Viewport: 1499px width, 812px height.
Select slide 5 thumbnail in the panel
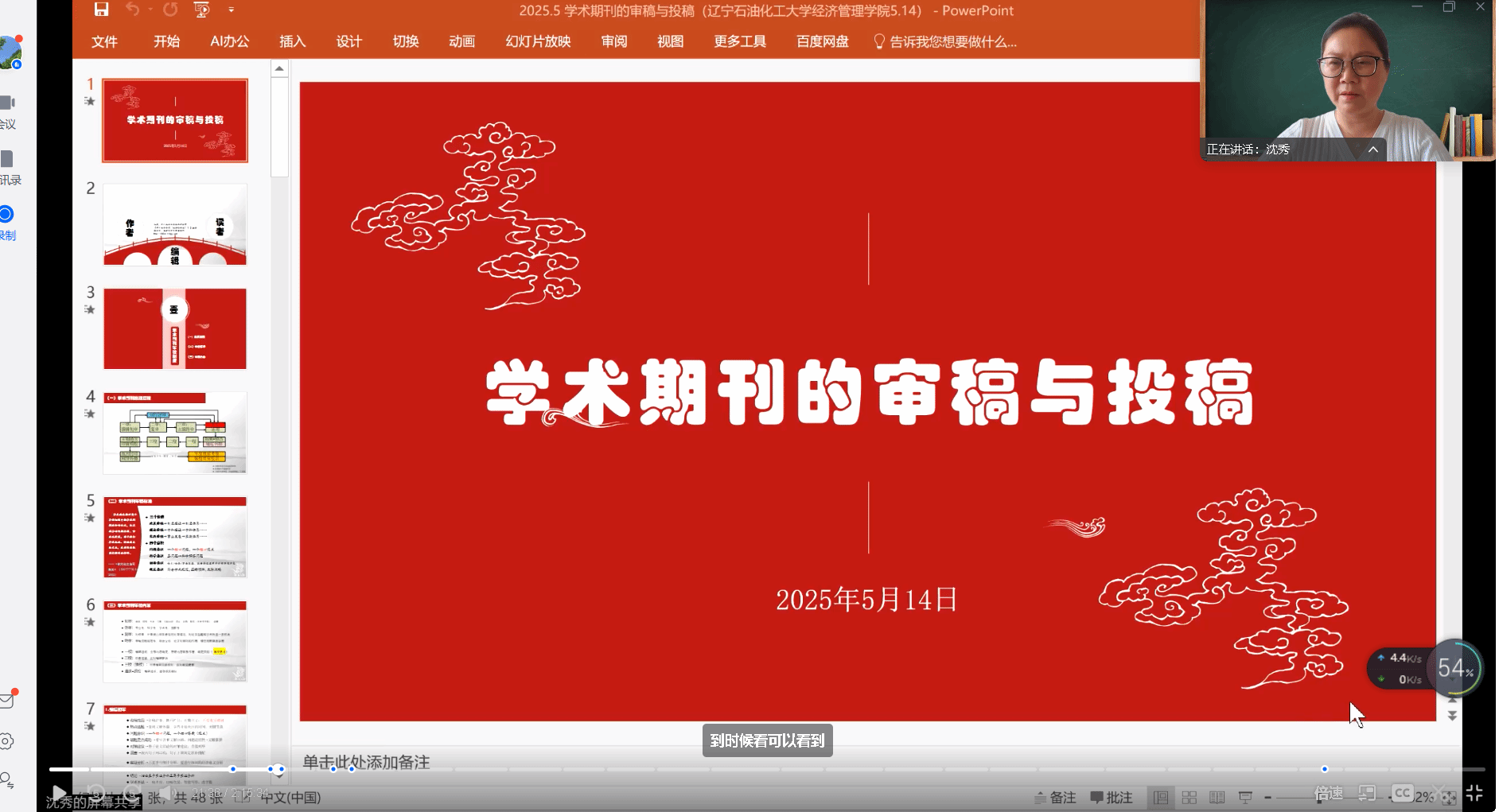click(x=175, y=537)
